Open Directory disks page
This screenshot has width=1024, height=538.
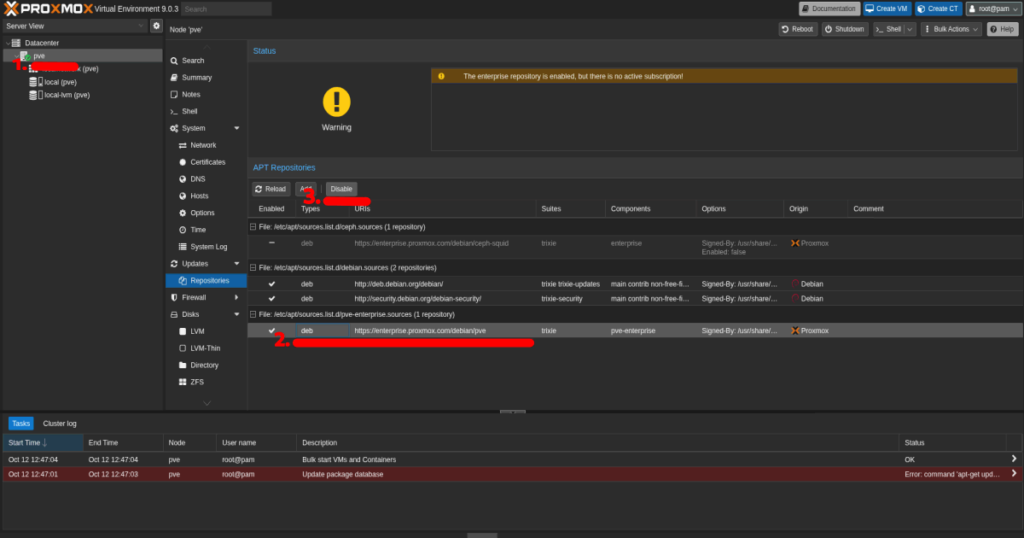tap(206, 366)
